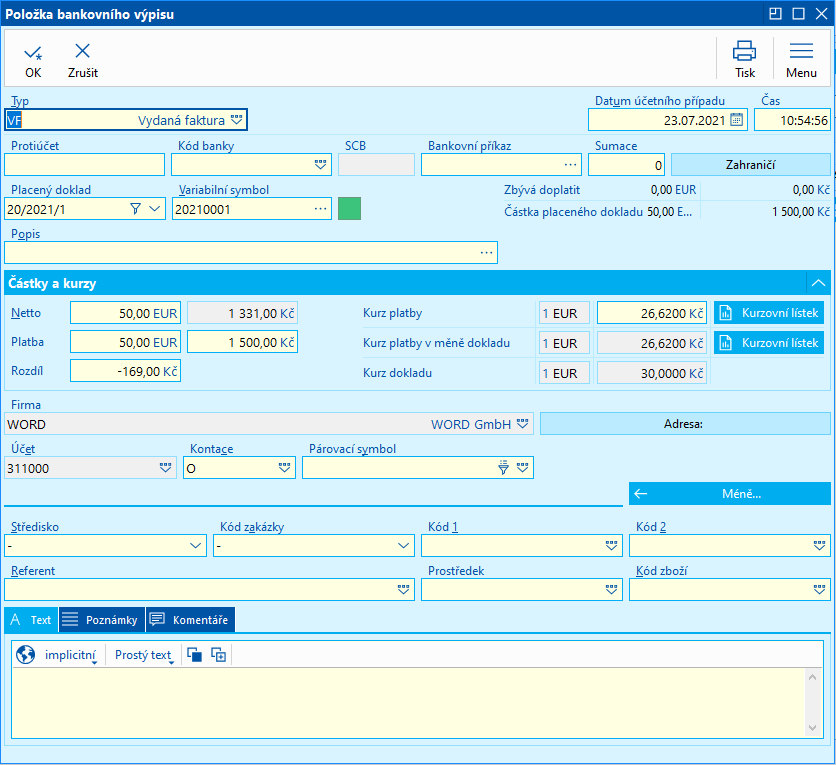The width and height of the screenshot is (836, 765).
Task: Click into the Protiúčet input field
Action: pos(84,165)
